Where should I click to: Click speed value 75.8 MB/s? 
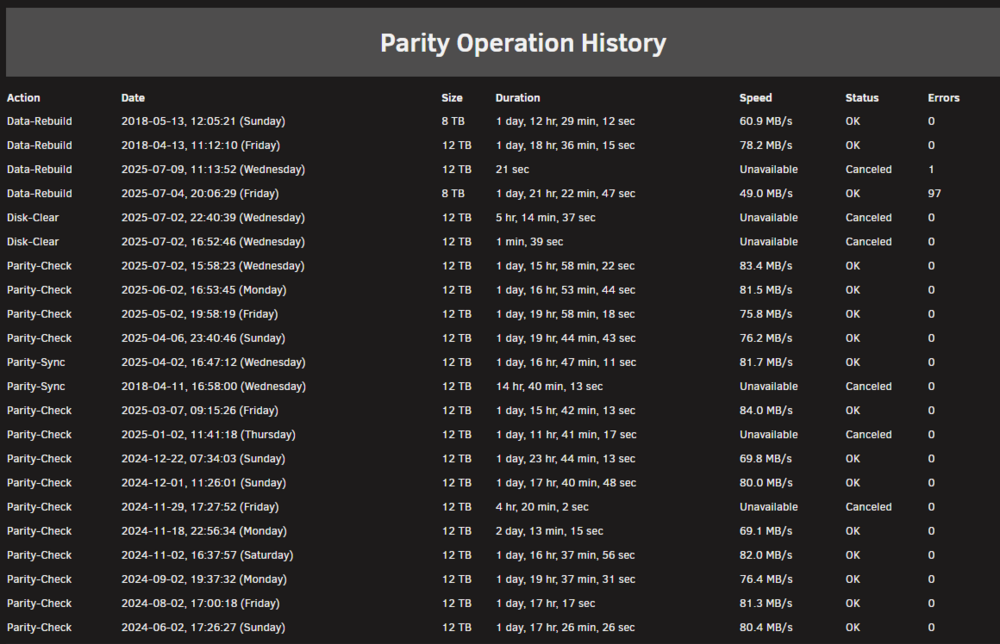tap(766, 314)
